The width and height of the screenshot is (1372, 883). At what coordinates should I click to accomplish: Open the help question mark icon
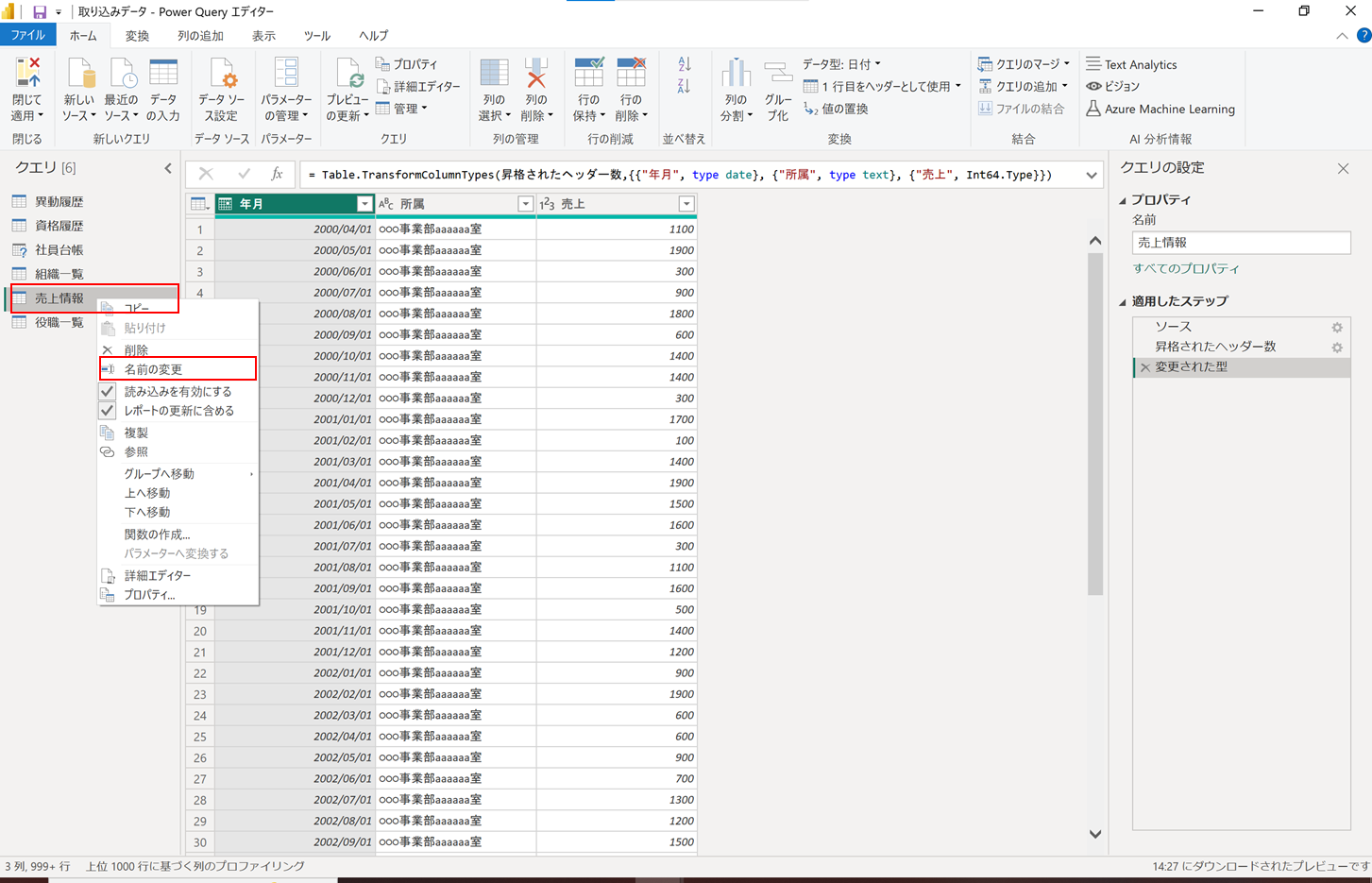(1364, 36)
